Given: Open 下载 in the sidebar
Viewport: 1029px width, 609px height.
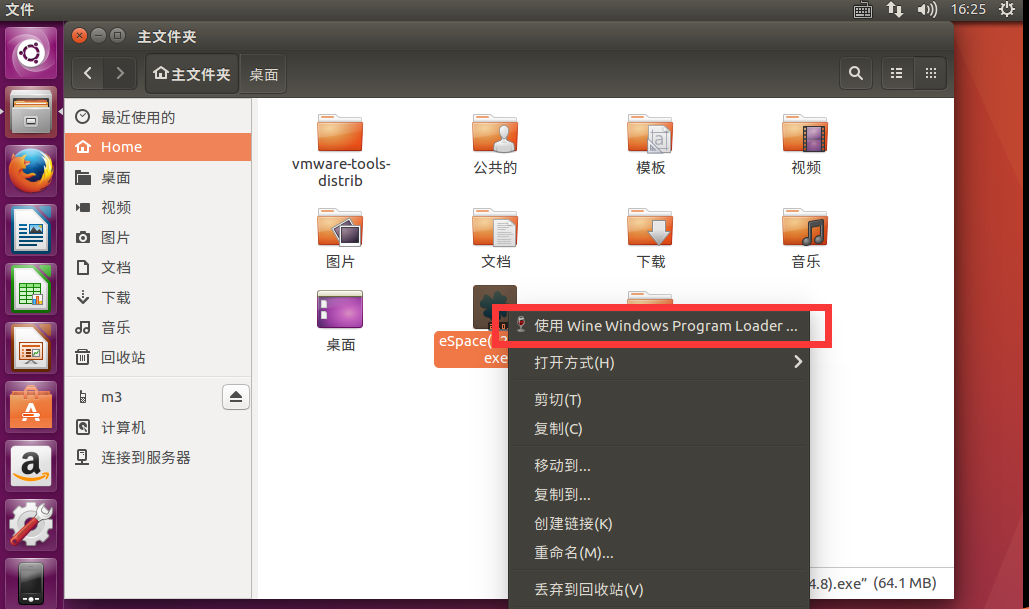Looking at the screenshot, I should point(158,297).
